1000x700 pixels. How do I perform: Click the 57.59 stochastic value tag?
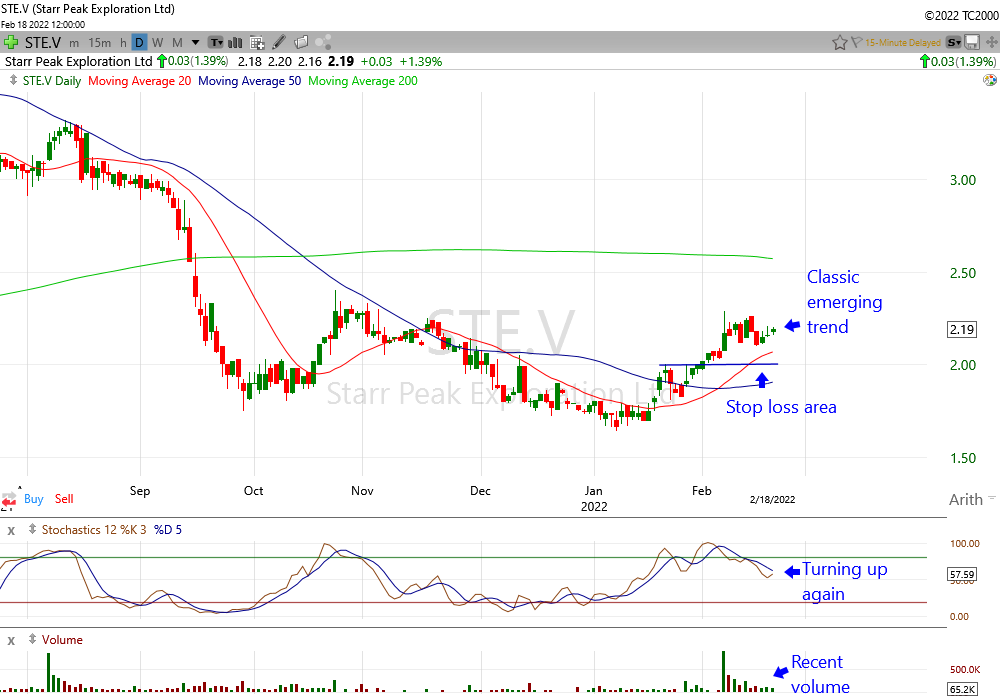point(962,574)
